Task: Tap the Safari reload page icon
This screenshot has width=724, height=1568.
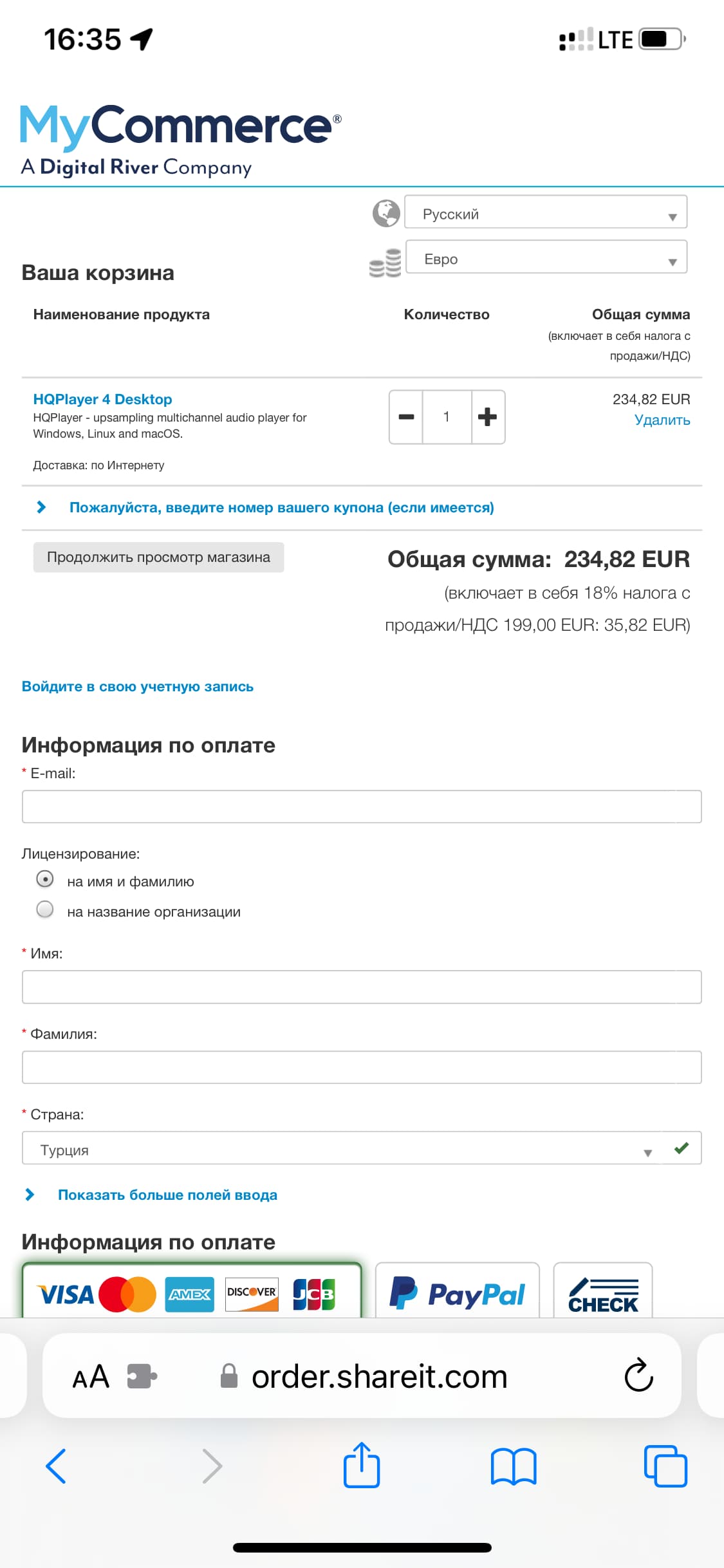Action: 638,1376
